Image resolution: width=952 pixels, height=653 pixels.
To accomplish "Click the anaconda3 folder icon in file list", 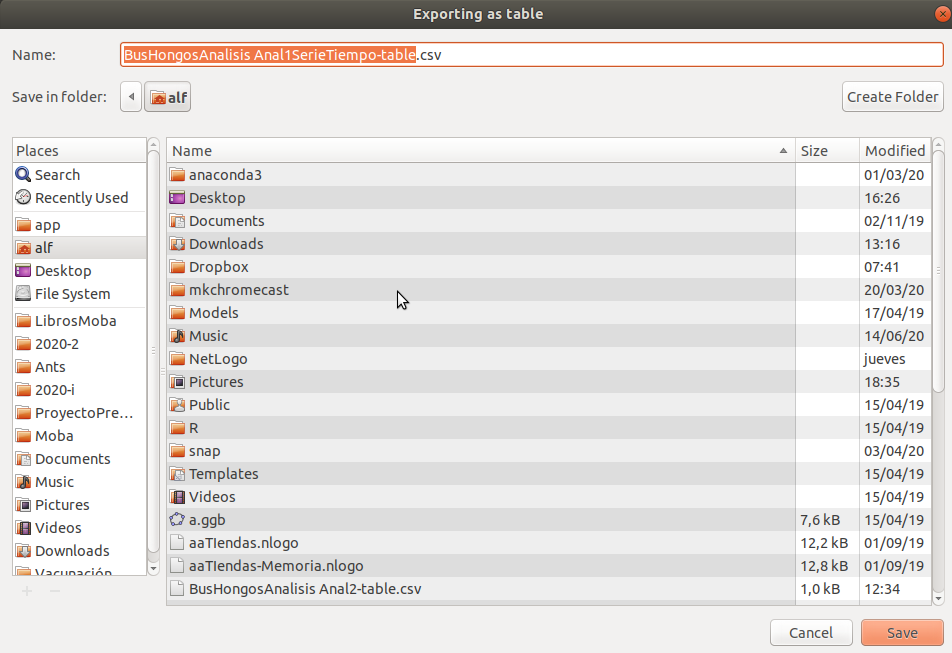I will 177,175.
